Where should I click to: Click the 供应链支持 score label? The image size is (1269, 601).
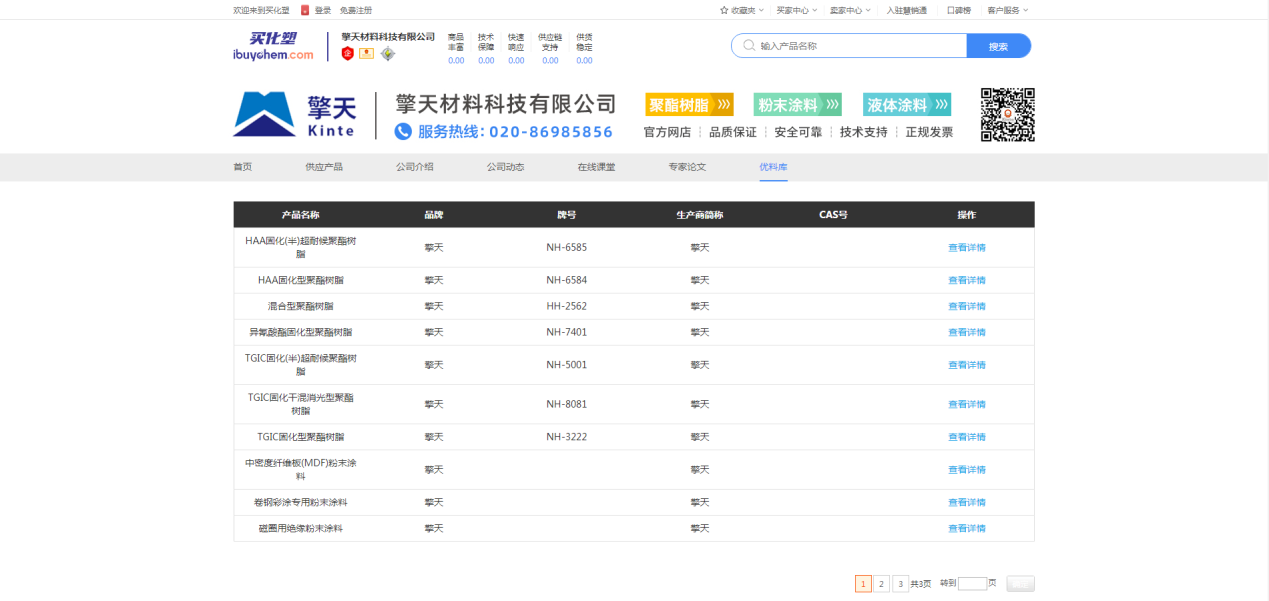(550, 41)
